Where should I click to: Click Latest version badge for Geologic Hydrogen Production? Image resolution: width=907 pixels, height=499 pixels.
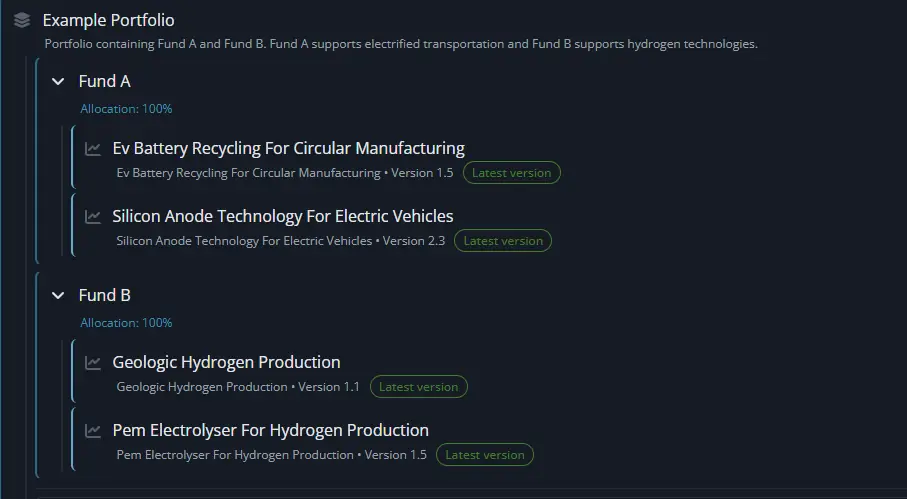tap(418, 387)
